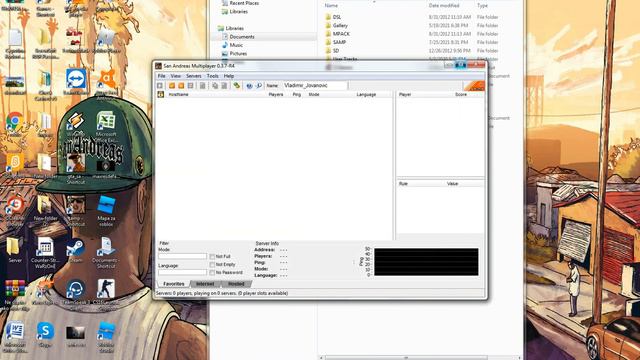Sort servers by the Ping column header
This screenshot has width=640, height=360.
297,94
